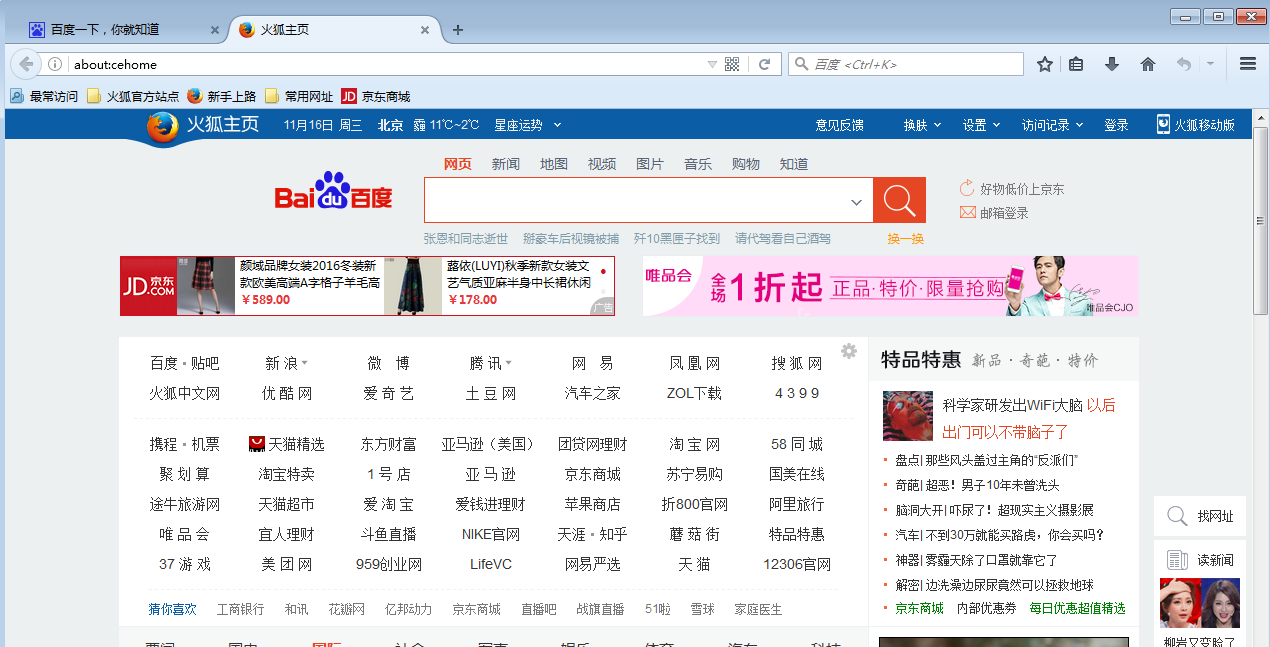Open the downloads arrow icon
Screen dimensions: 1270x647
click(x=1112, y=64)
